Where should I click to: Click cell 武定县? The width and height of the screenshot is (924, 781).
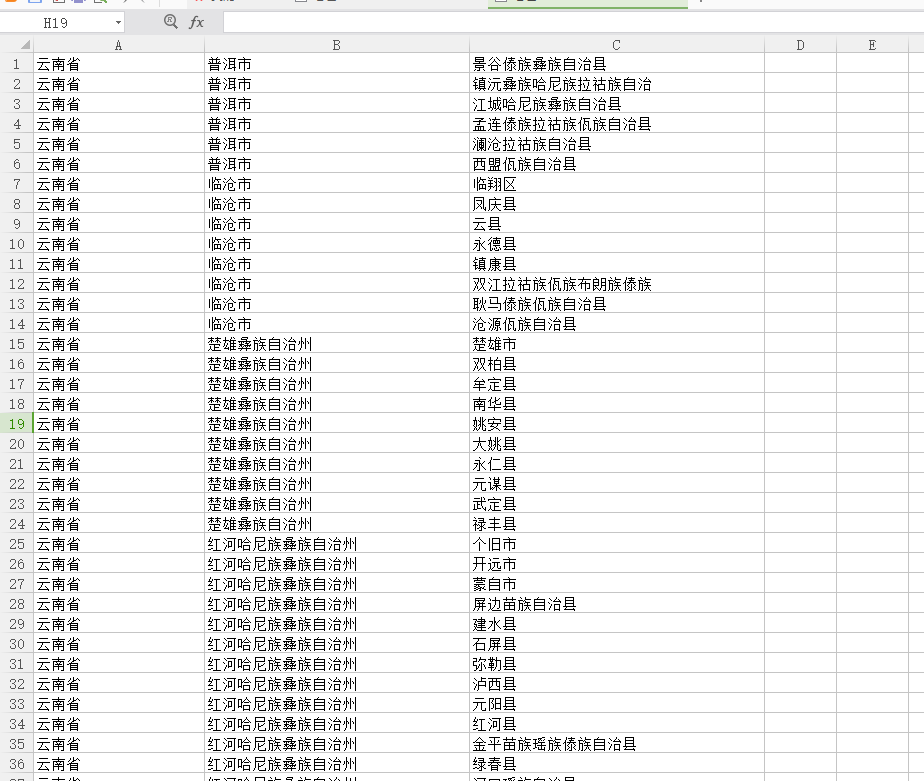point(616,504)
